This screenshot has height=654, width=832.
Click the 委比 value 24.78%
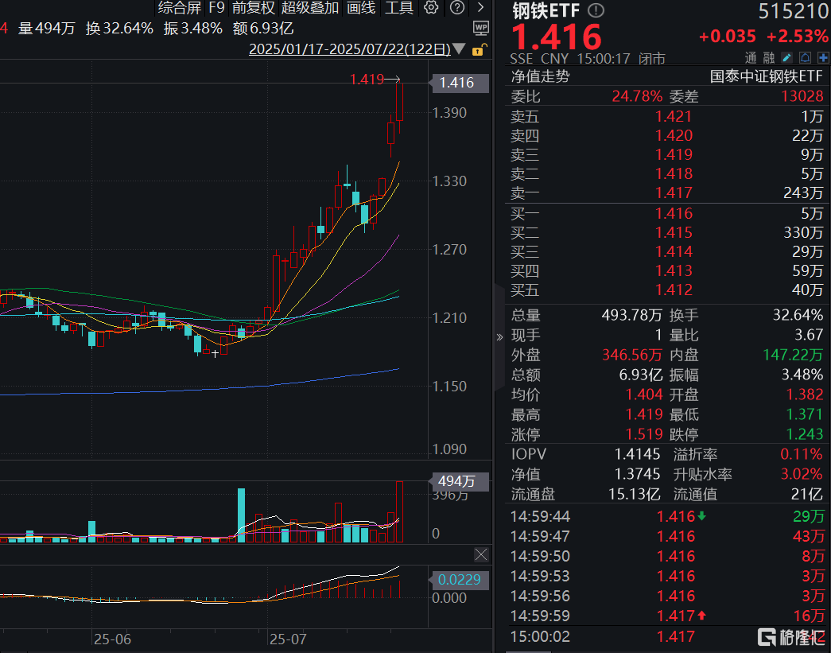[x=637, y=97]
